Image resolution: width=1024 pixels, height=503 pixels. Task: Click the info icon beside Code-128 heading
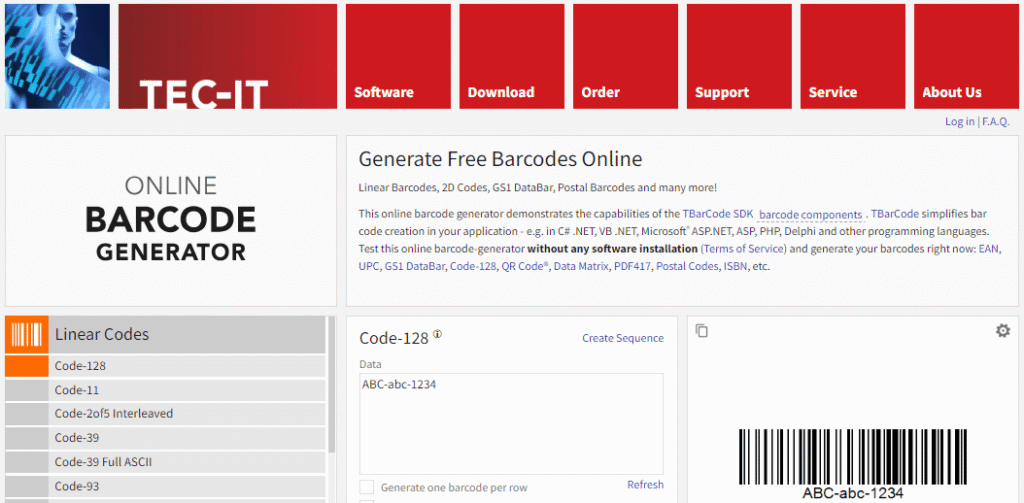coord(437,335)
